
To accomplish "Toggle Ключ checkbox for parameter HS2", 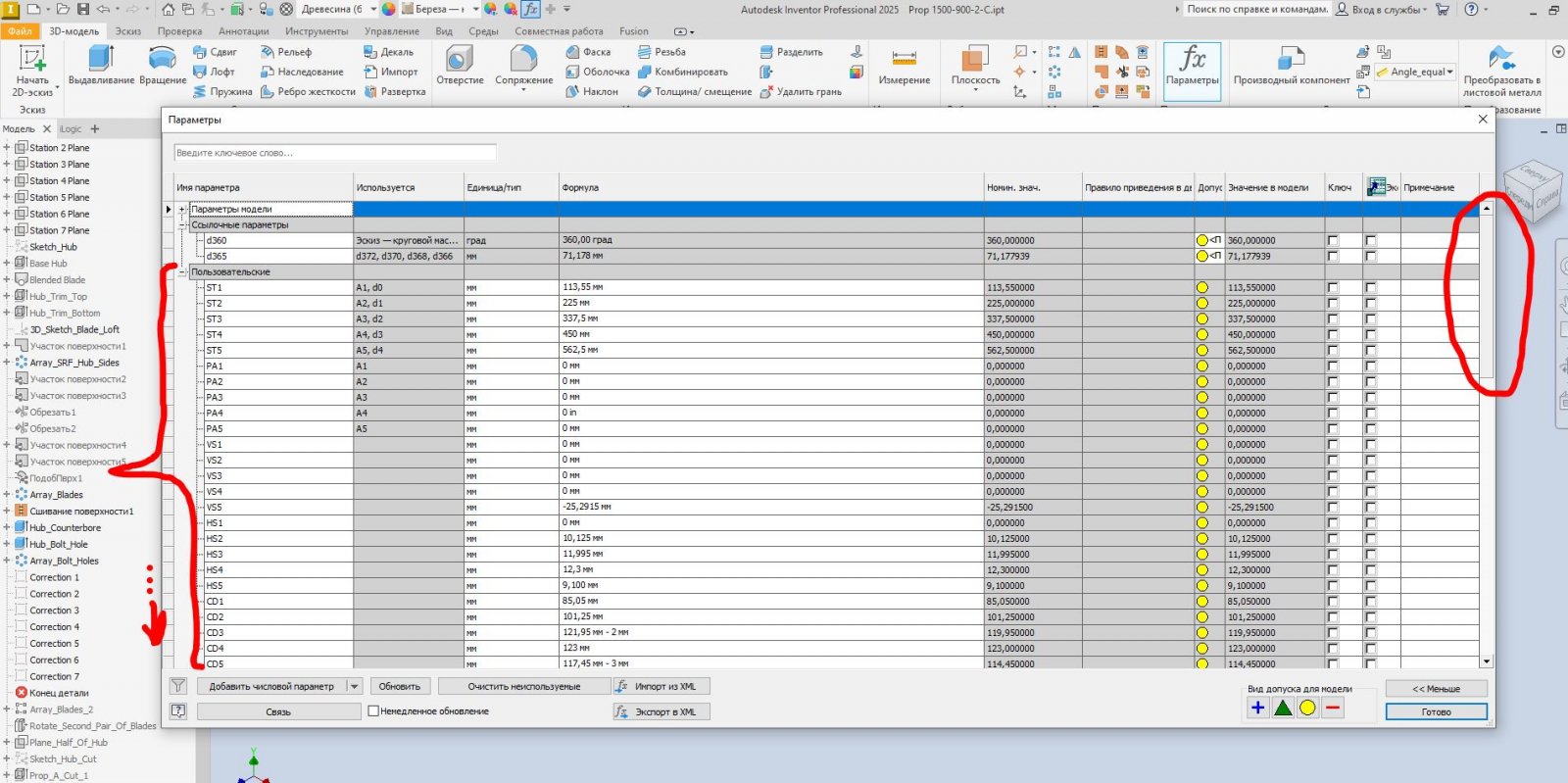I will [x=1333, y=538].
